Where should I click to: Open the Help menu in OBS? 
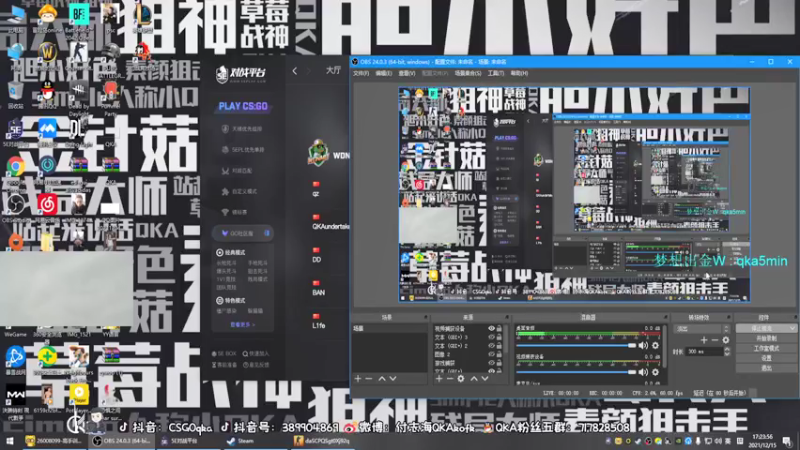click(519, 73)
